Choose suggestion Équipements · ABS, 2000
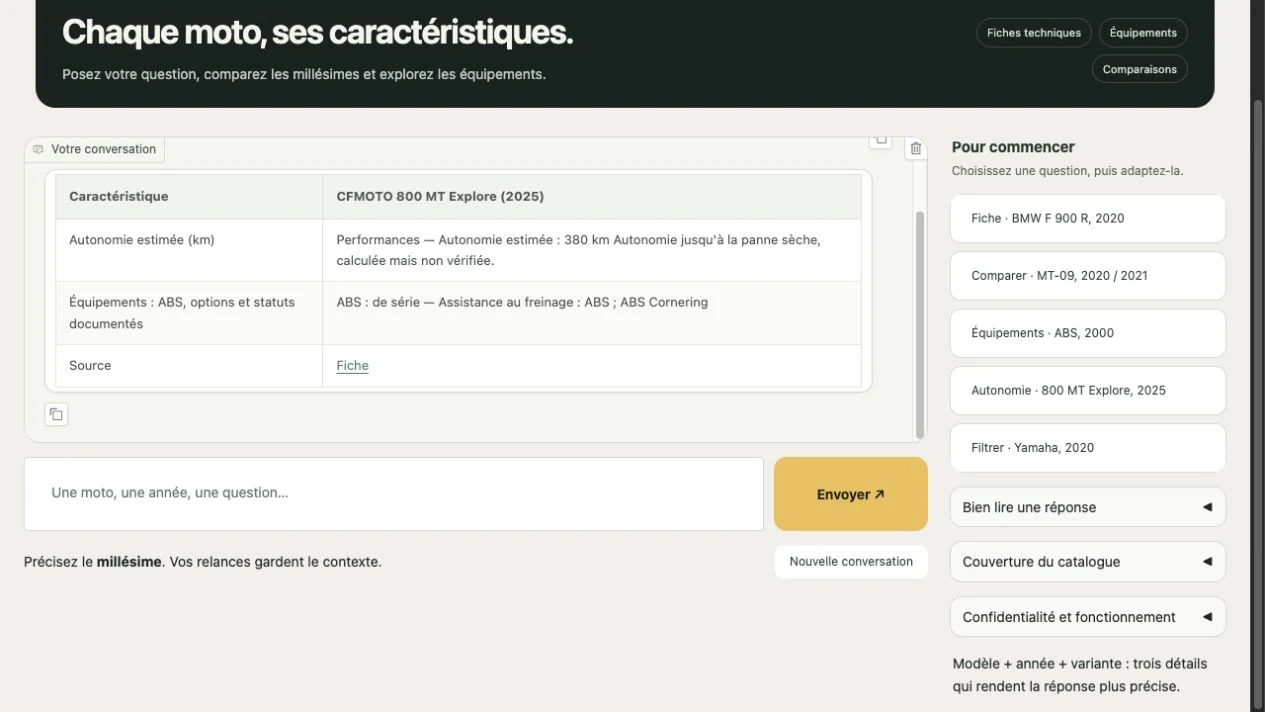Viewport: 1265px width, 712px height. click(x=1088, y=333)
